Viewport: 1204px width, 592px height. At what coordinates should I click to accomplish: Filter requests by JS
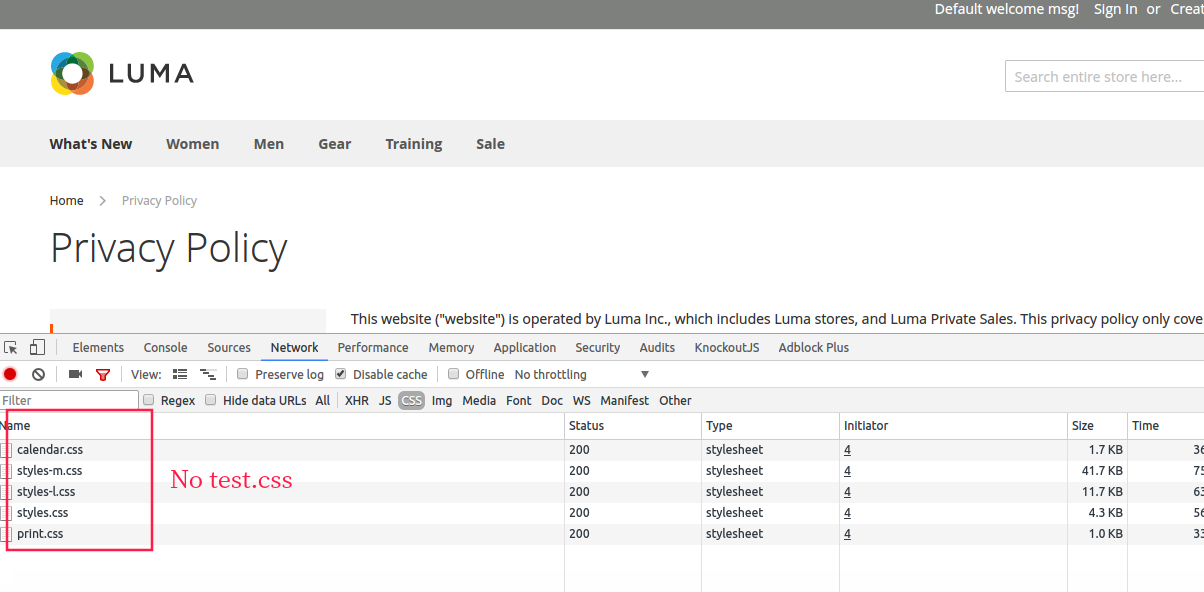385,400
